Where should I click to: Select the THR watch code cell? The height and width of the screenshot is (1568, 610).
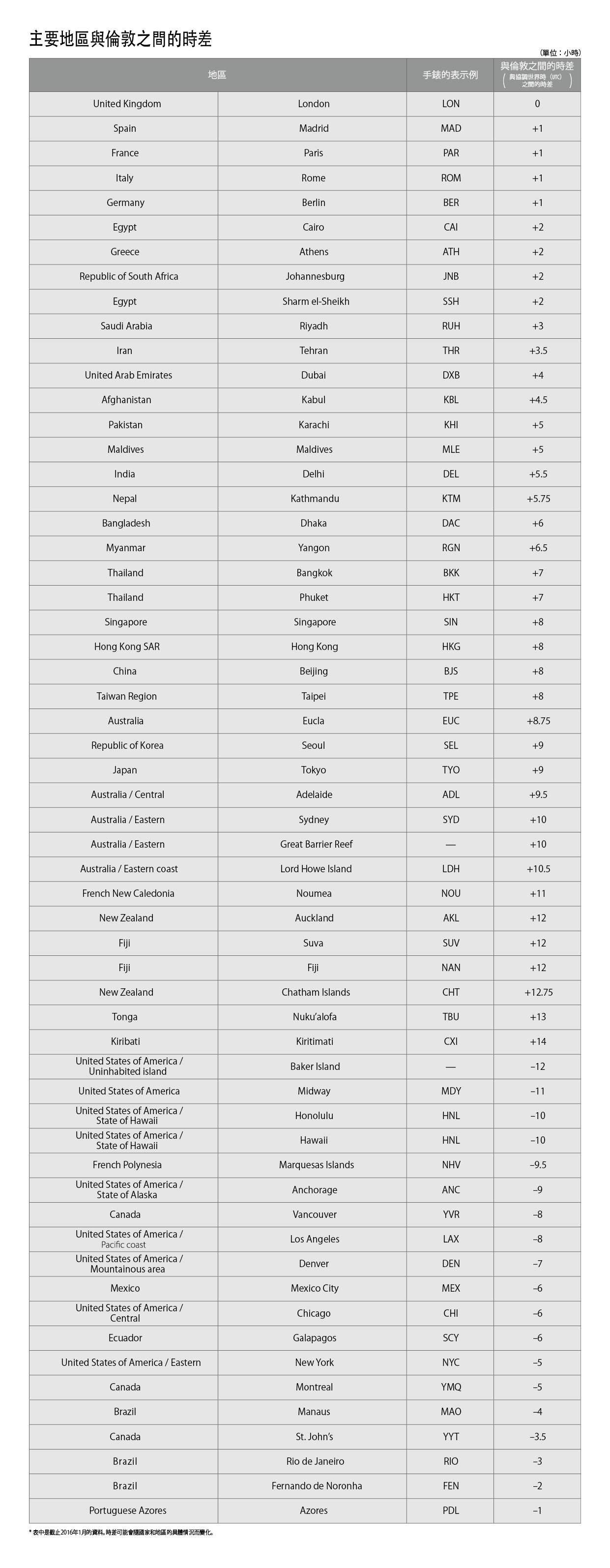(x=451, y=351)
